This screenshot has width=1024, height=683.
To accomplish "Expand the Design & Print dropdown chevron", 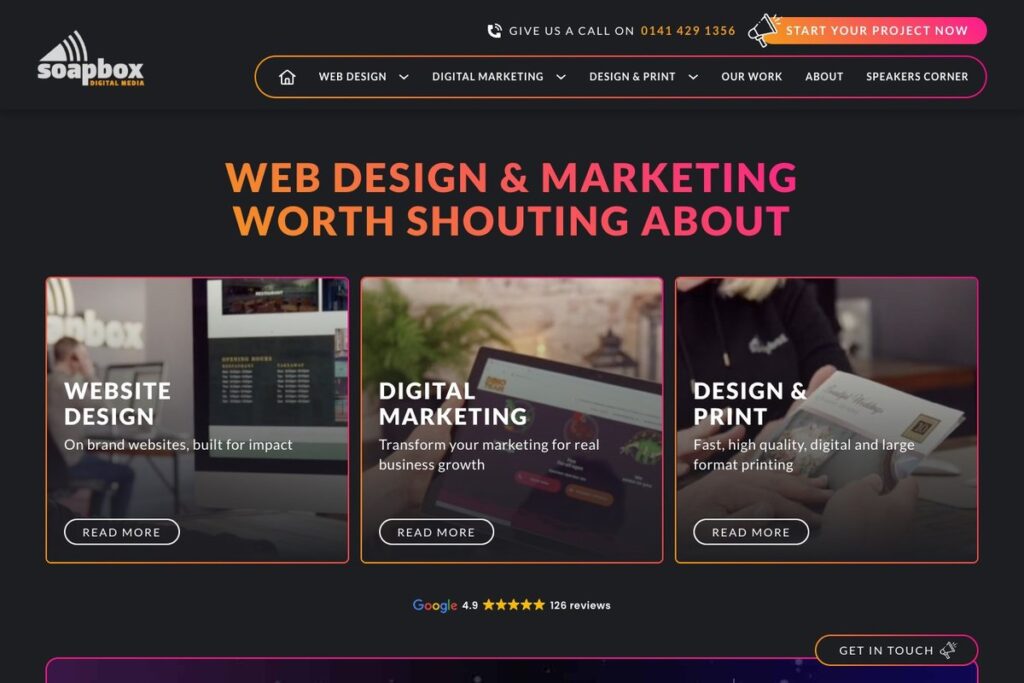I will (693, 77).
